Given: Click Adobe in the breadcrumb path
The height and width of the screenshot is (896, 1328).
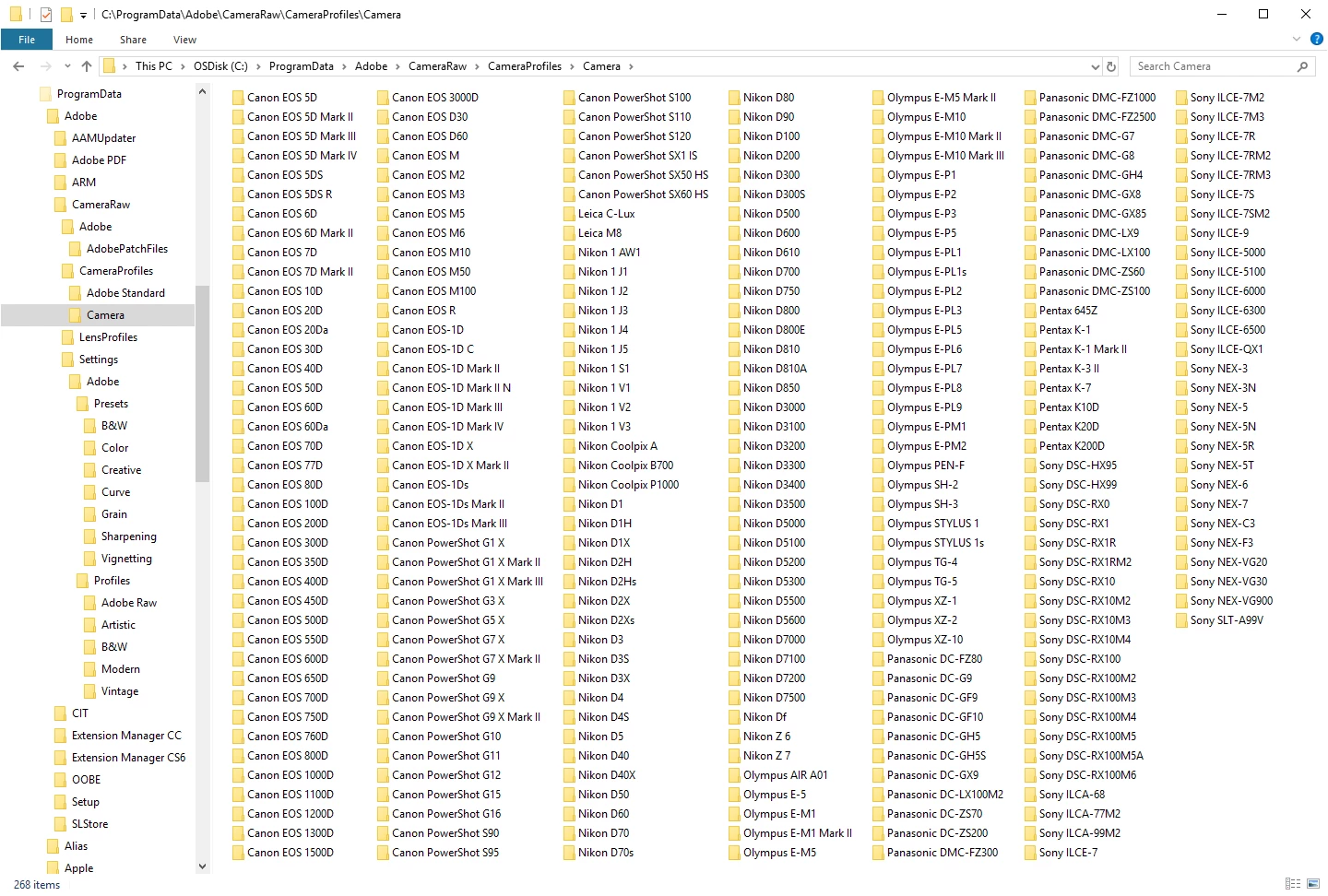Looking at the screenshot, I should [371, 66].
